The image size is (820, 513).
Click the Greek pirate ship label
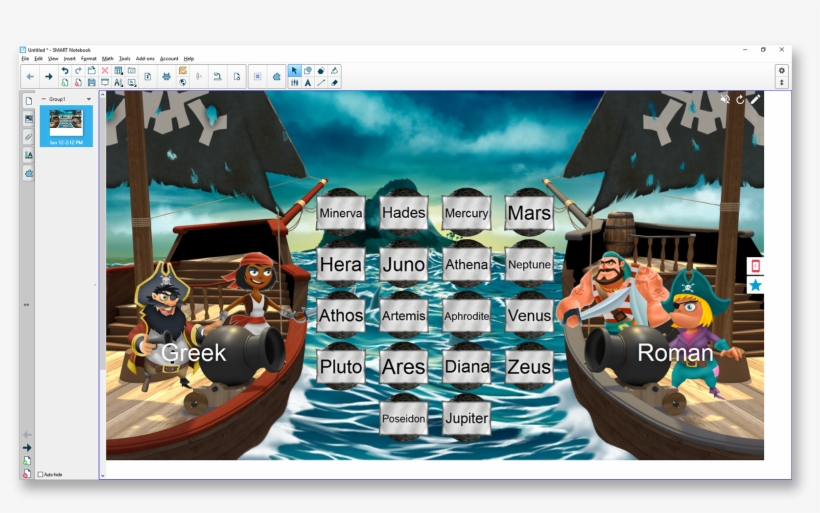point(193,352)
